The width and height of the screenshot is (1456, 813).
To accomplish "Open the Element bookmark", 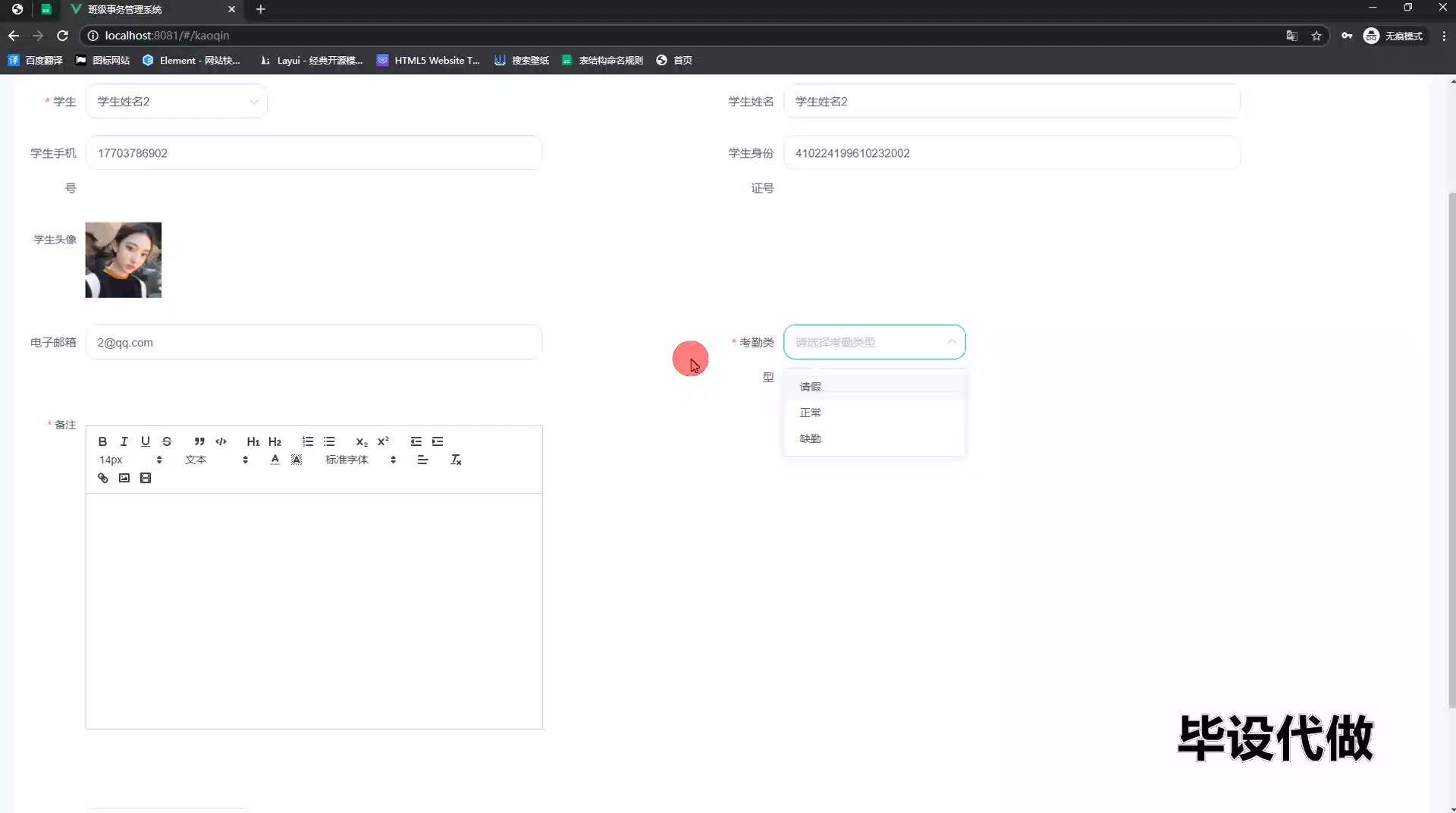I will click(x=191, y=61).
